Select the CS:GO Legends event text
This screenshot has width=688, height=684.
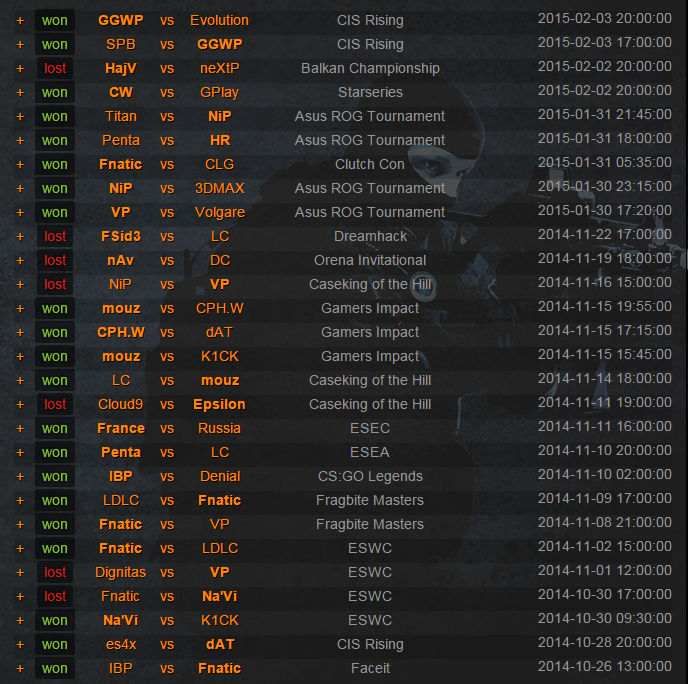pos(370,477)
